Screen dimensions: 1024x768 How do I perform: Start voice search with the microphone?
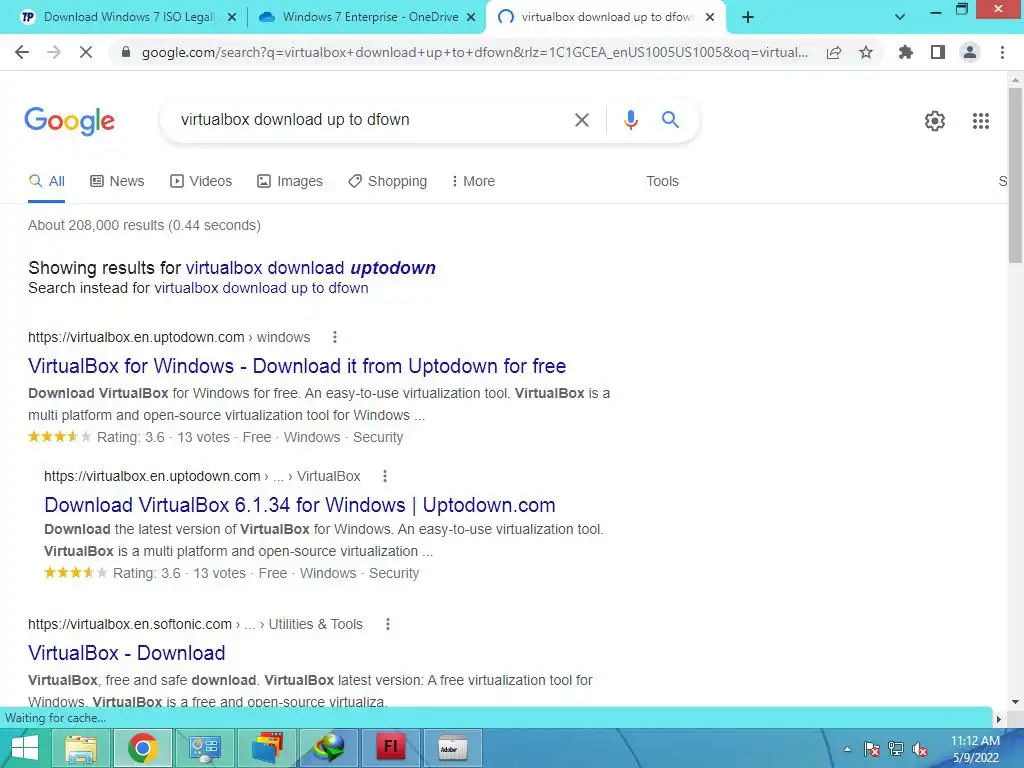click(630, 120)
